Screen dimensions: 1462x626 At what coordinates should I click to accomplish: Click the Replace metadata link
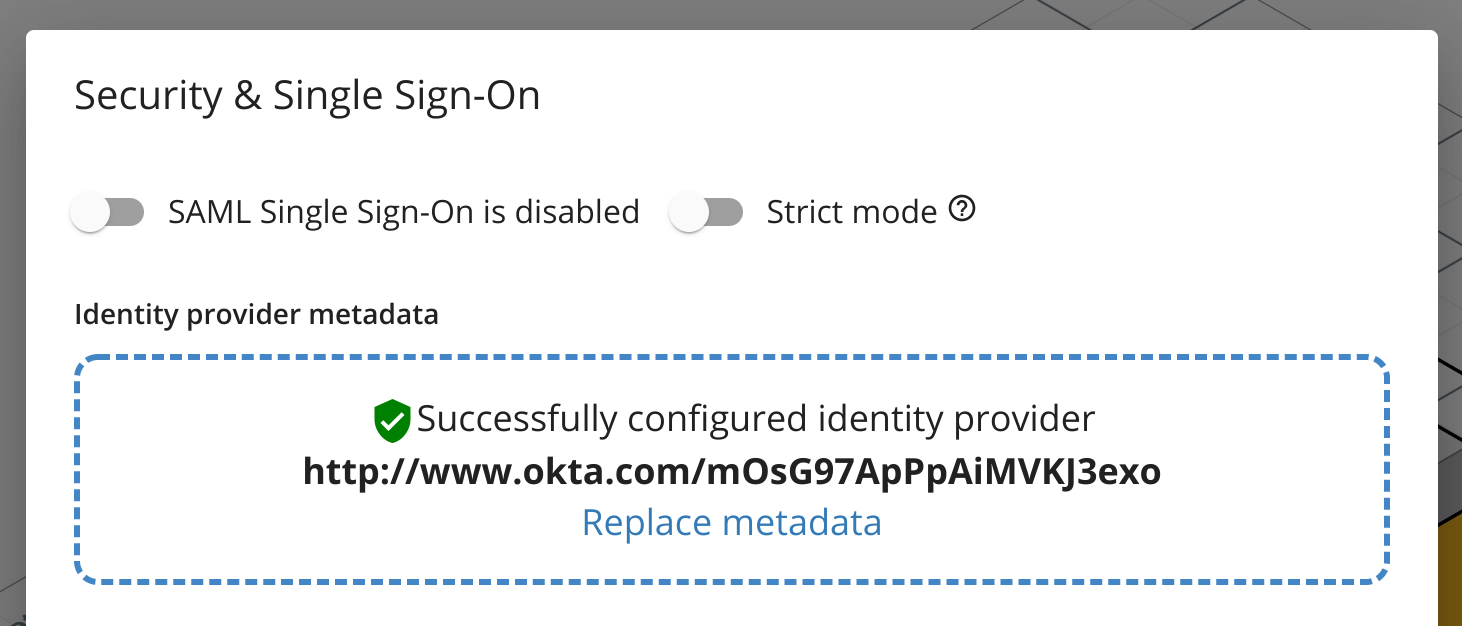point(732,522)
